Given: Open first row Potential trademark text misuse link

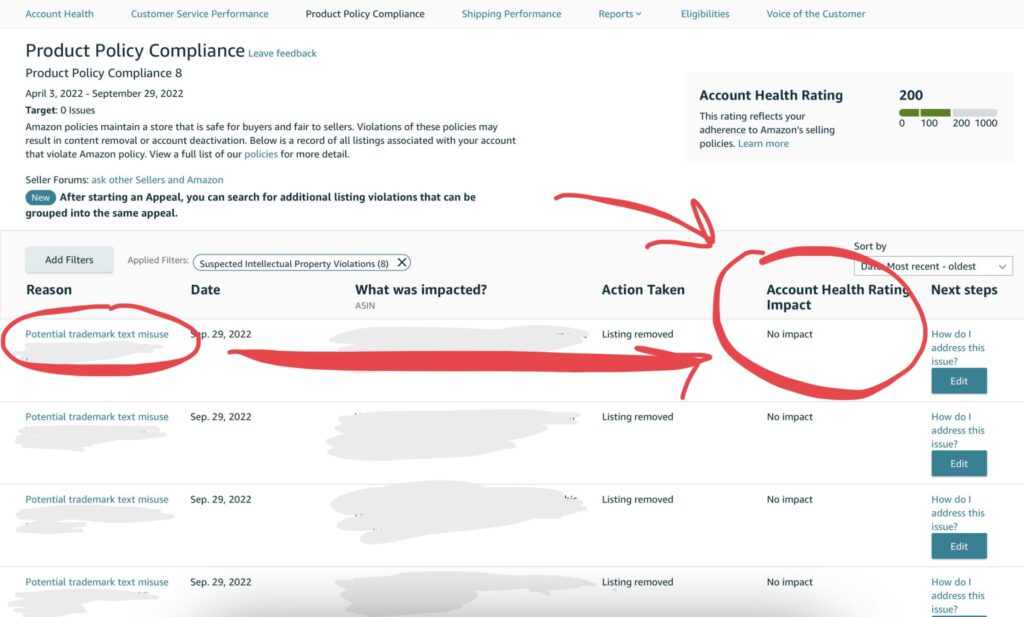Looking at the screenshot, I should click(x=97, y=334).
